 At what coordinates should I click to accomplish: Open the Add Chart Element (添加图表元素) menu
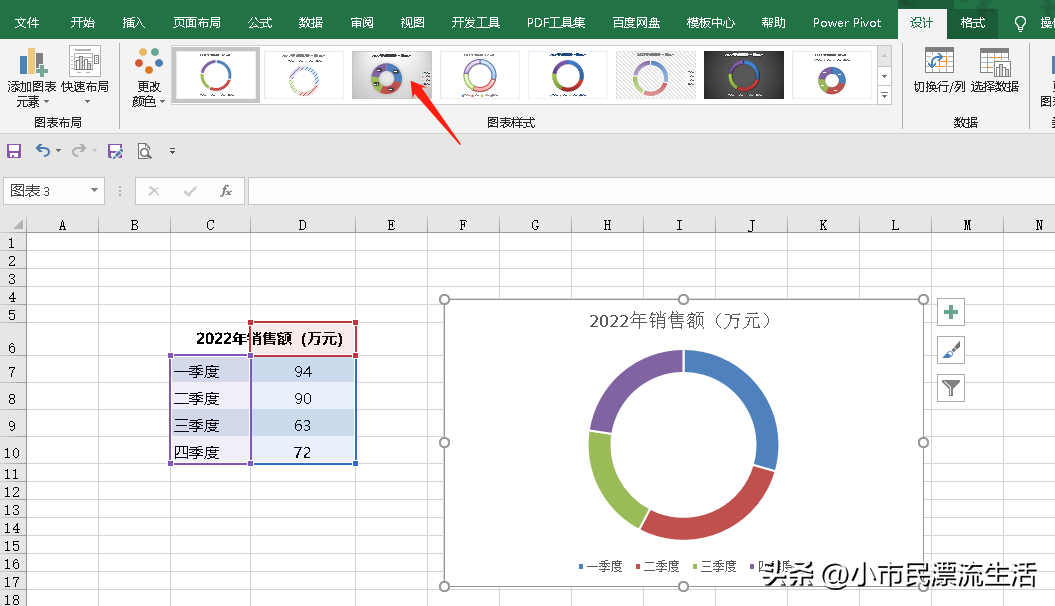pyautogui.click(x=32, y=77)
